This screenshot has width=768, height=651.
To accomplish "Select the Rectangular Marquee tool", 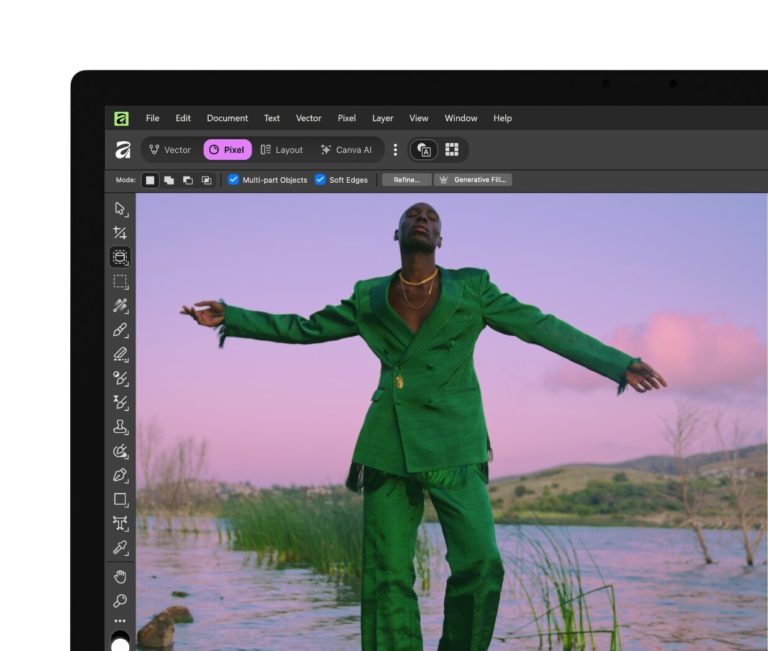I will 120,282.
